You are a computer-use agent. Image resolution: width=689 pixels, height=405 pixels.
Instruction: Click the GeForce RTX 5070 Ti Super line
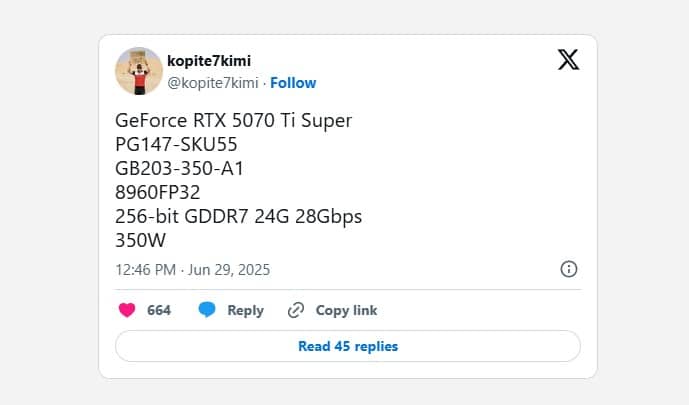point(234,121)
